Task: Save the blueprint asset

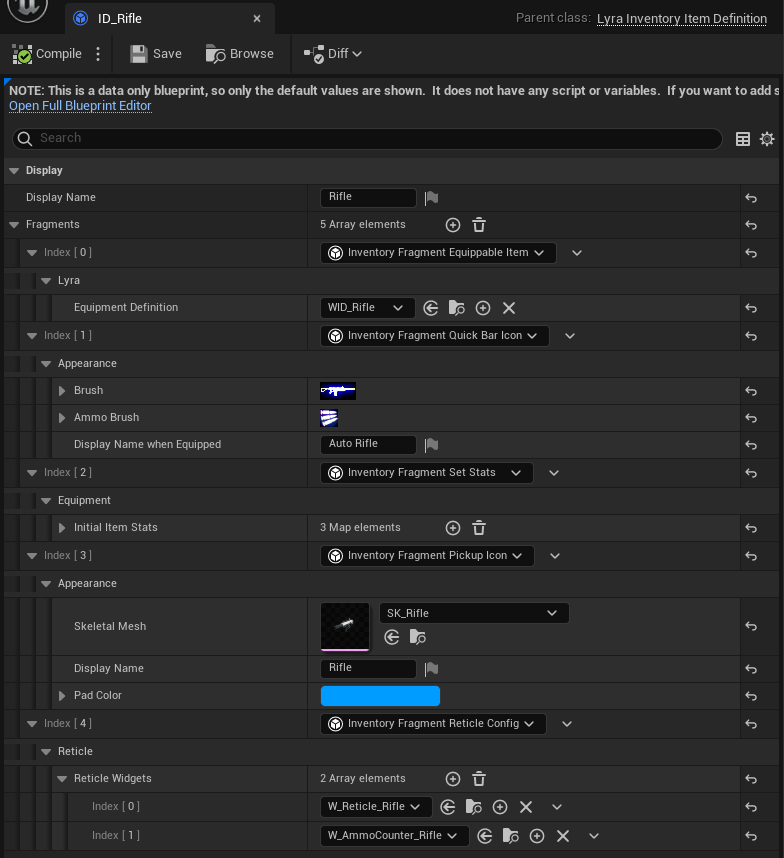Action: pyautogui.click(x=156, y=54)
